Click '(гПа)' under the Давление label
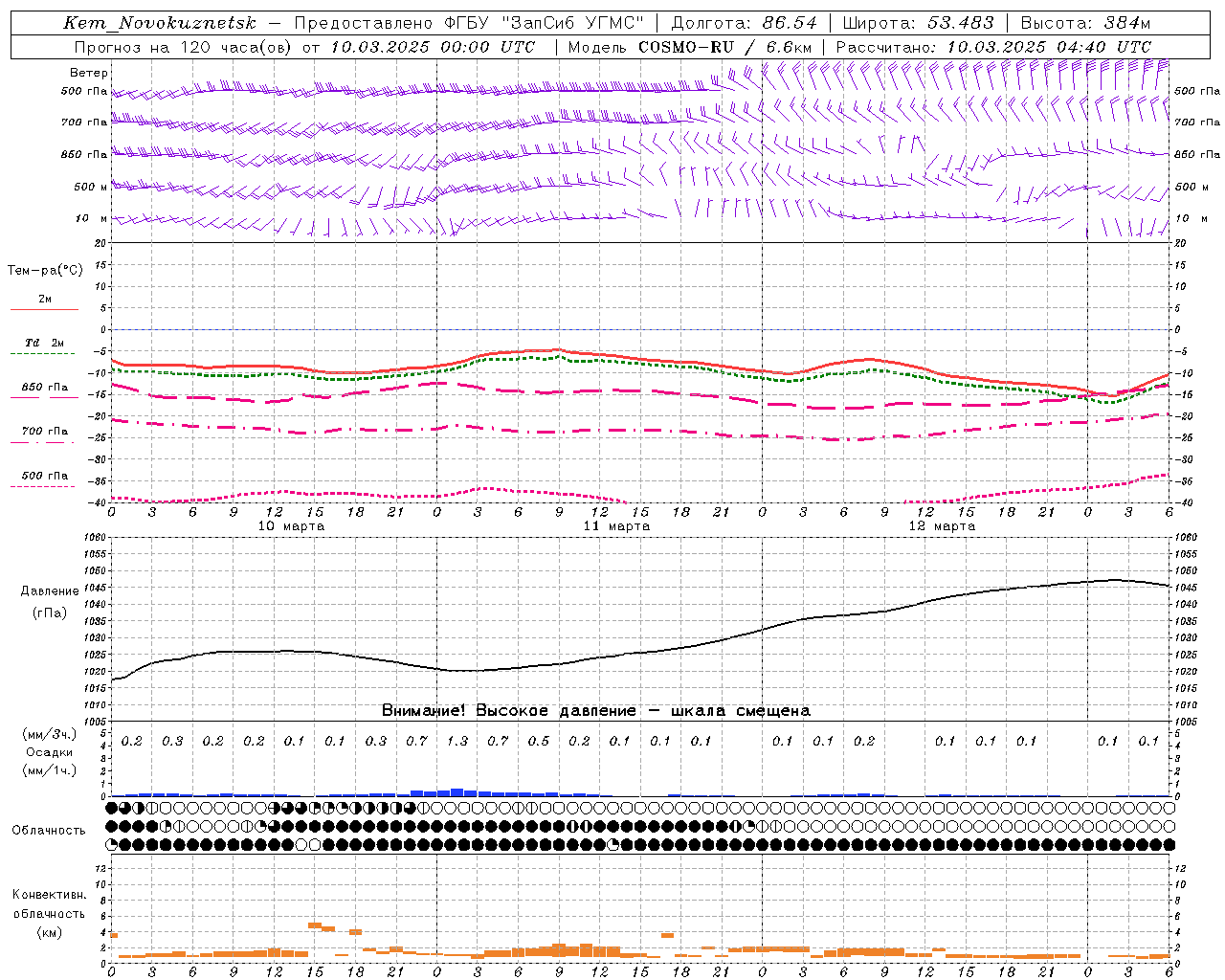Screen dimensions: 1225x980 click(50, 612)
